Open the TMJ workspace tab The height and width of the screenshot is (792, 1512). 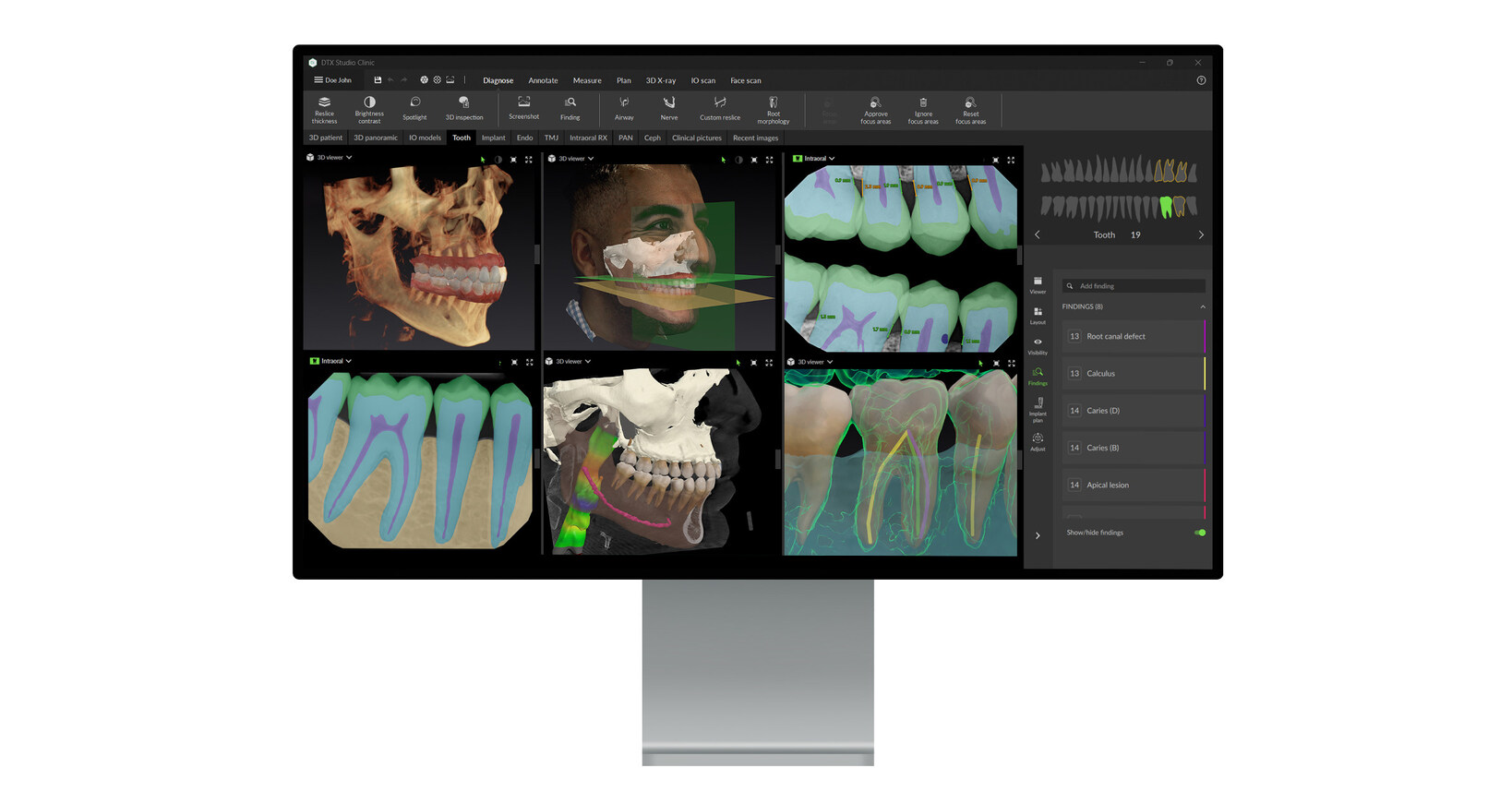[x=551, y=138]
